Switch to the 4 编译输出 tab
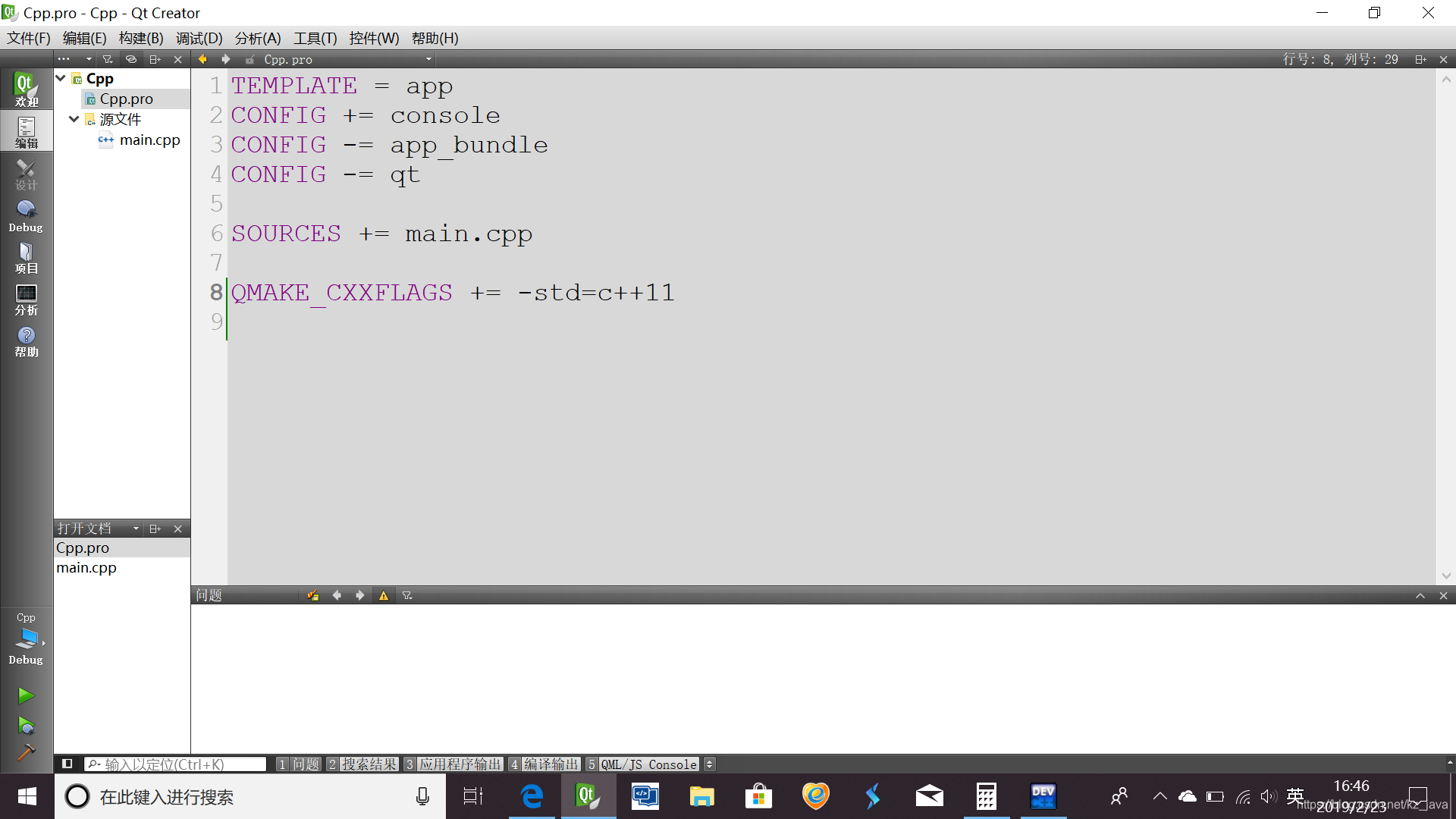The height and width of the screenshot is (819, 1456). [x=544, y=764]
